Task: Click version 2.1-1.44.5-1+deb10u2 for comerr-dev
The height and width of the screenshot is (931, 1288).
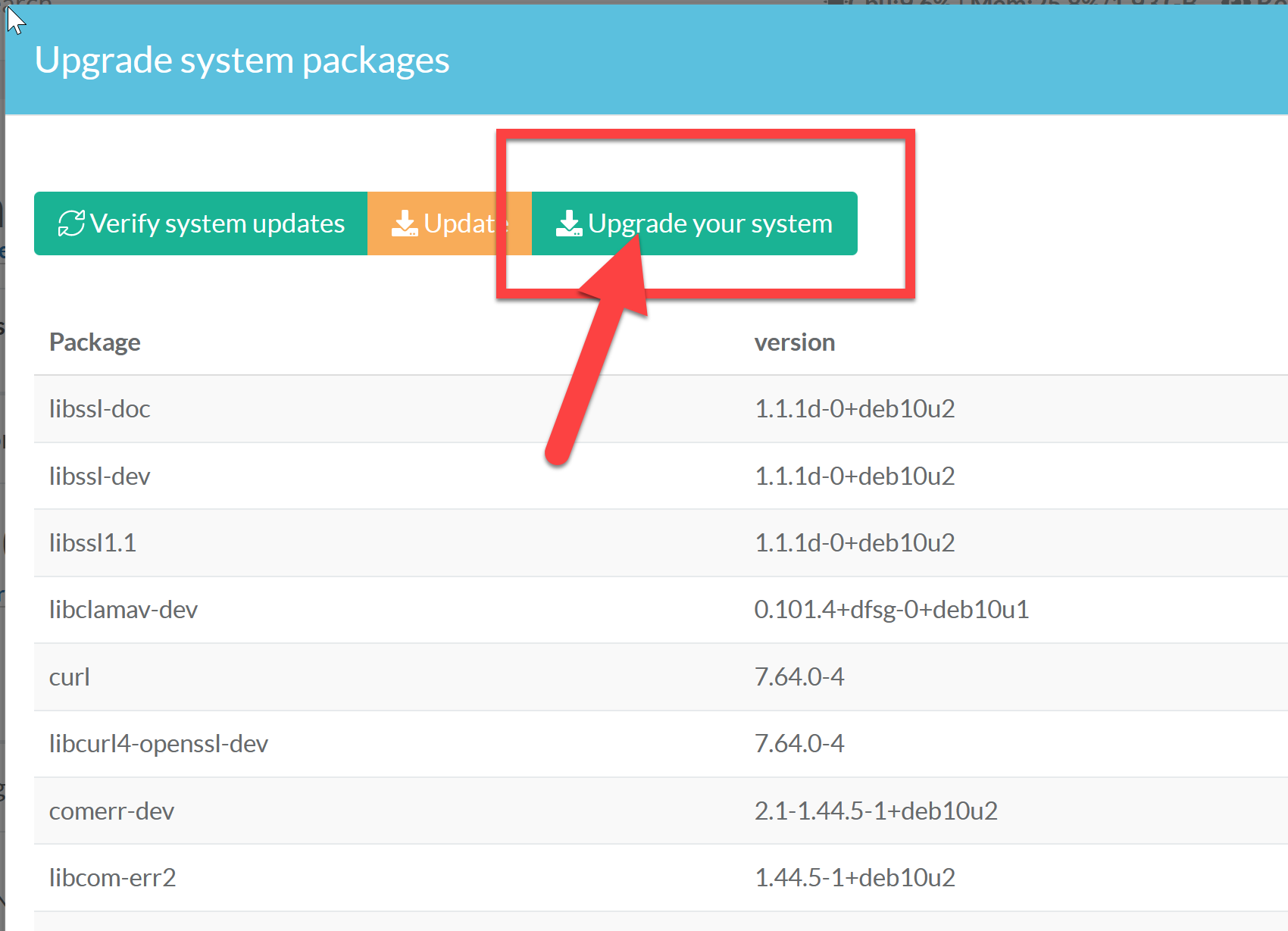Action: (x=875, y=811)
